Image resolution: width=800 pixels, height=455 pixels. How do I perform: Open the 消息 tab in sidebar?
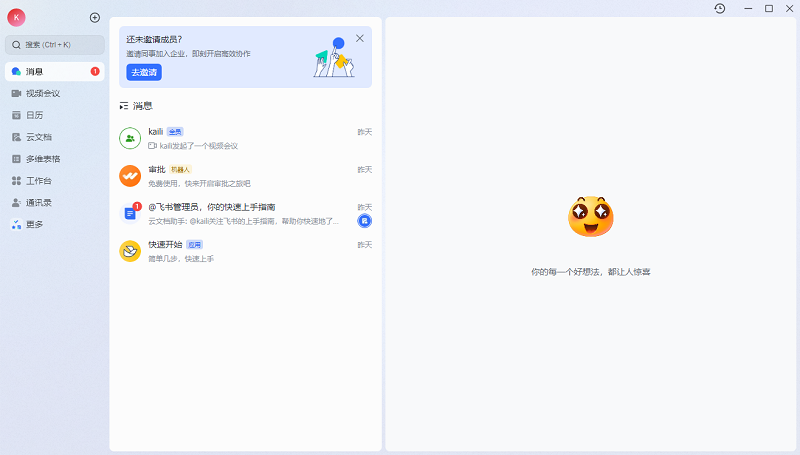click(x=55, y=71)
